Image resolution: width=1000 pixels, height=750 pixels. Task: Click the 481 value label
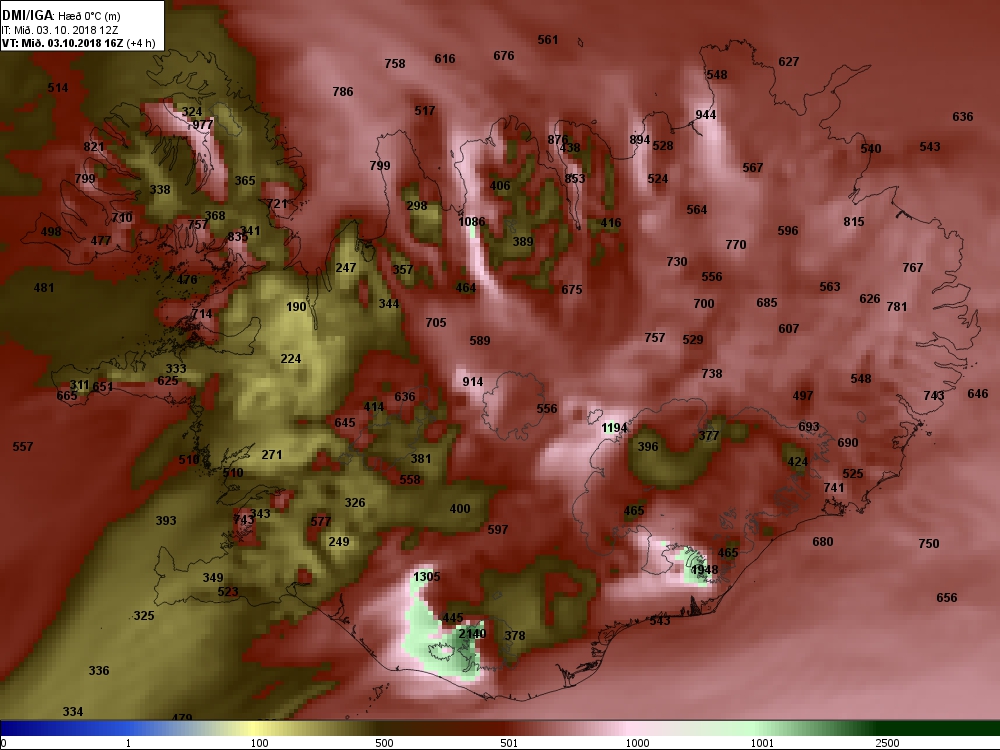(x=43, y=288)
